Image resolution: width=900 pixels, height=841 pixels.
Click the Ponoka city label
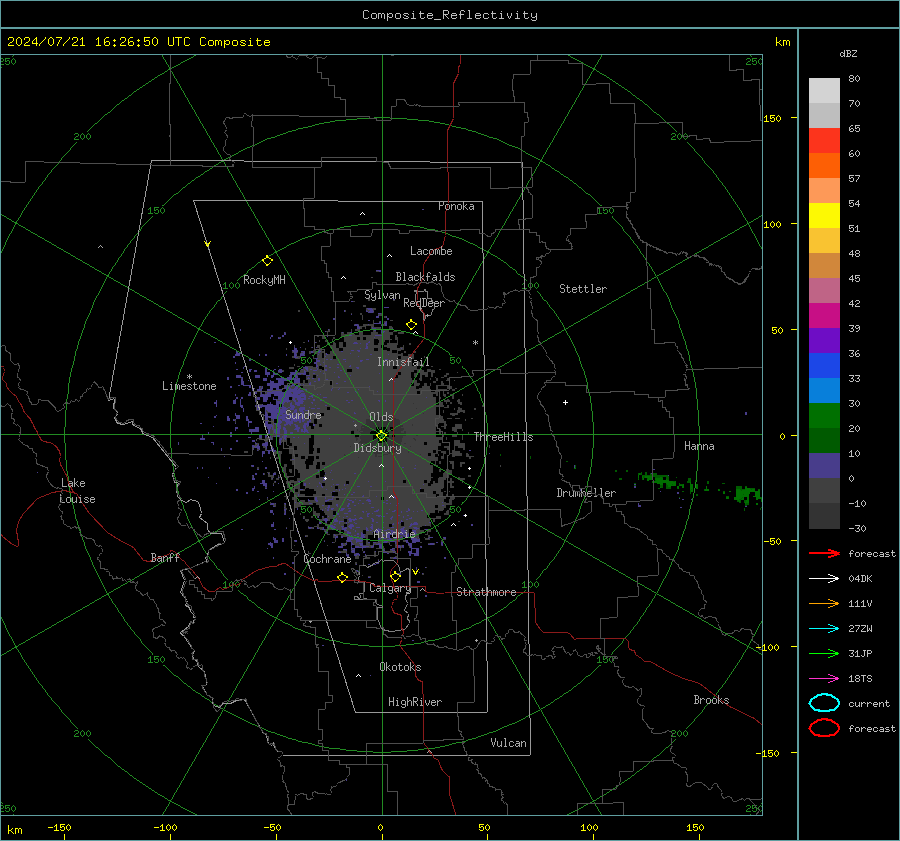(x=456, y=206)
